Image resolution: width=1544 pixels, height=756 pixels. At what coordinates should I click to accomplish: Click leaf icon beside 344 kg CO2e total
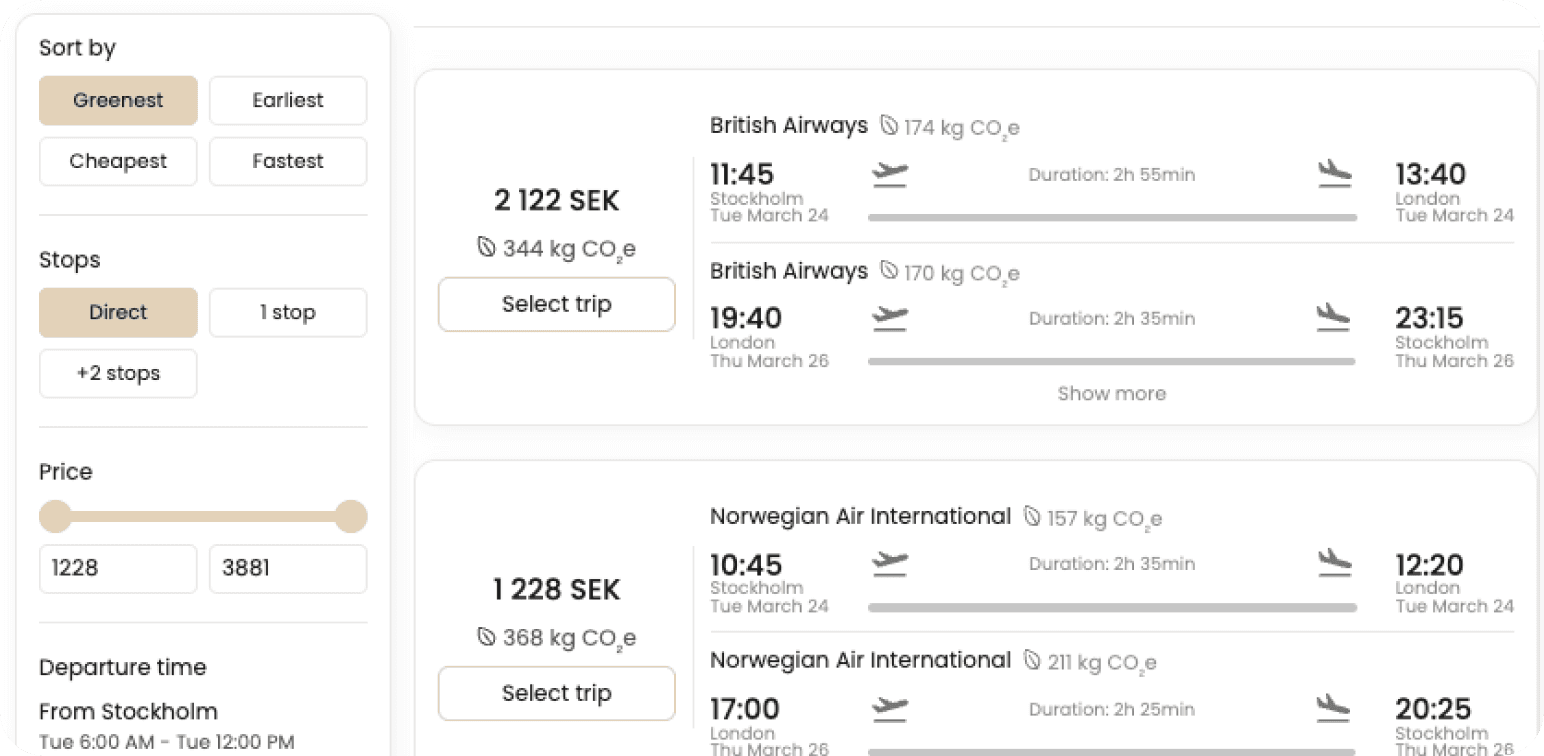486,247
